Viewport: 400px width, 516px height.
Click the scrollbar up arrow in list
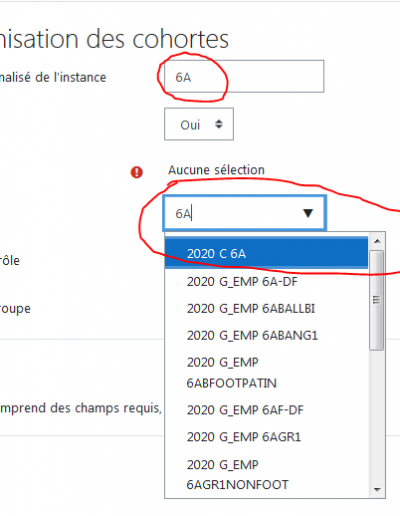click(377, 241)
